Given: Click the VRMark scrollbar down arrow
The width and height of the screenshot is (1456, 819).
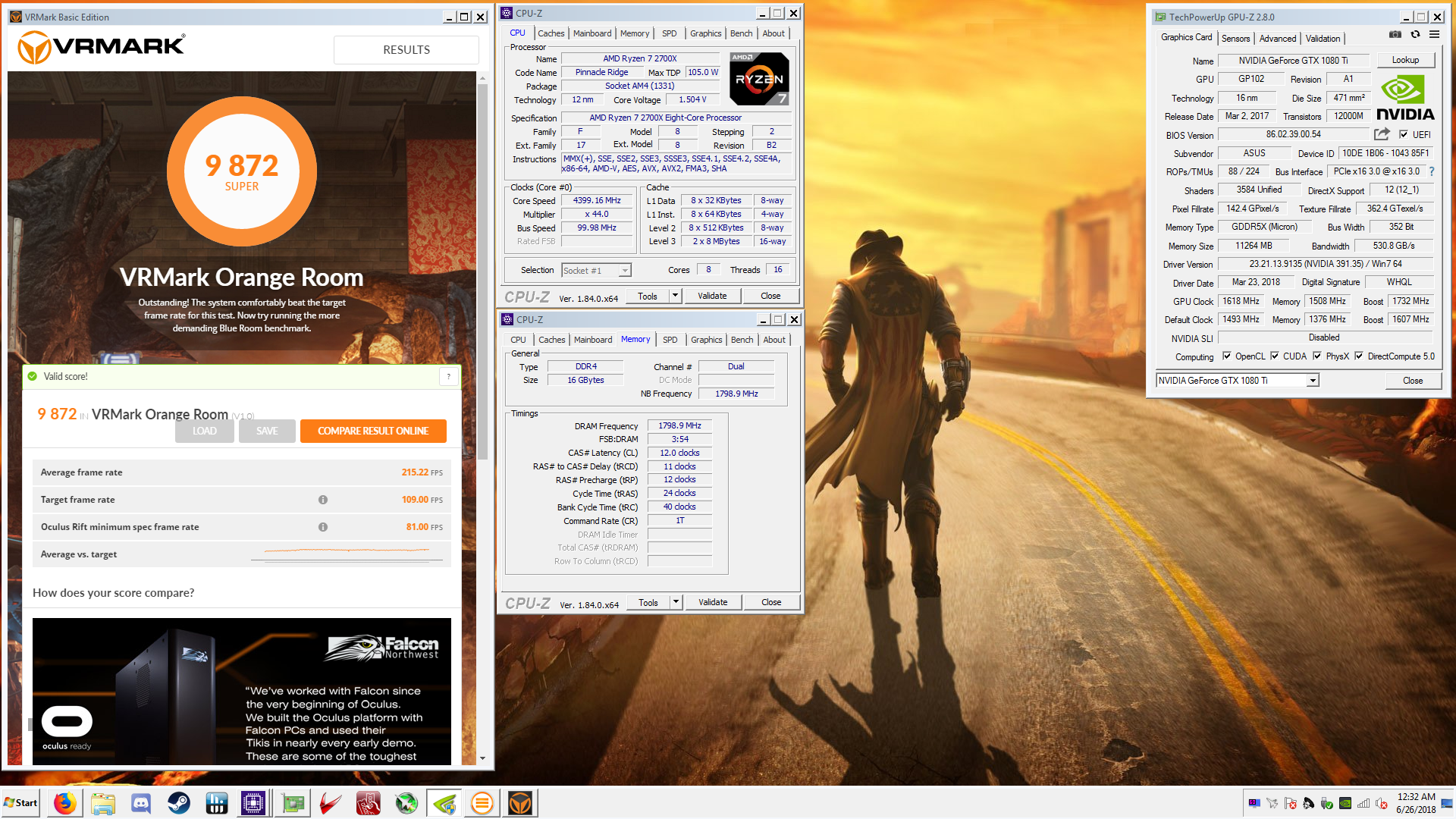Looking at the screenshot, I should coord(482,758).
